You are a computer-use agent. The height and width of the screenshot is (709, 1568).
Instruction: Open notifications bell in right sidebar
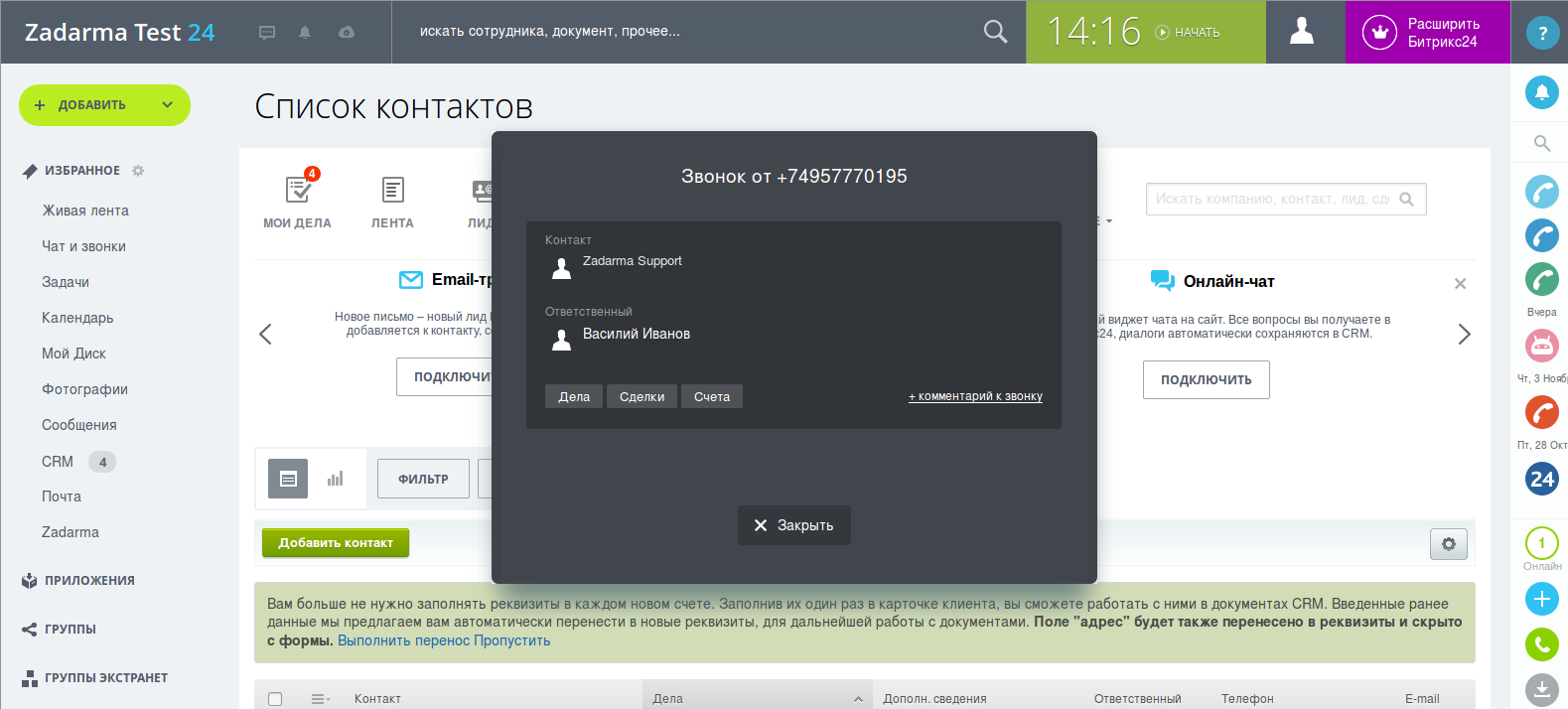pyautogui.click(x=1541, y=92)
